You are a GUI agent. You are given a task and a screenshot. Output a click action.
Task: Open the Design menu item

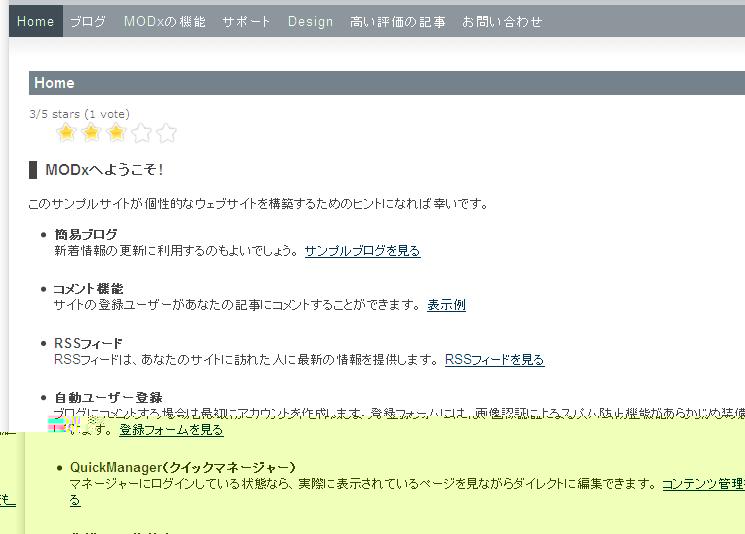tap(310, 21)
